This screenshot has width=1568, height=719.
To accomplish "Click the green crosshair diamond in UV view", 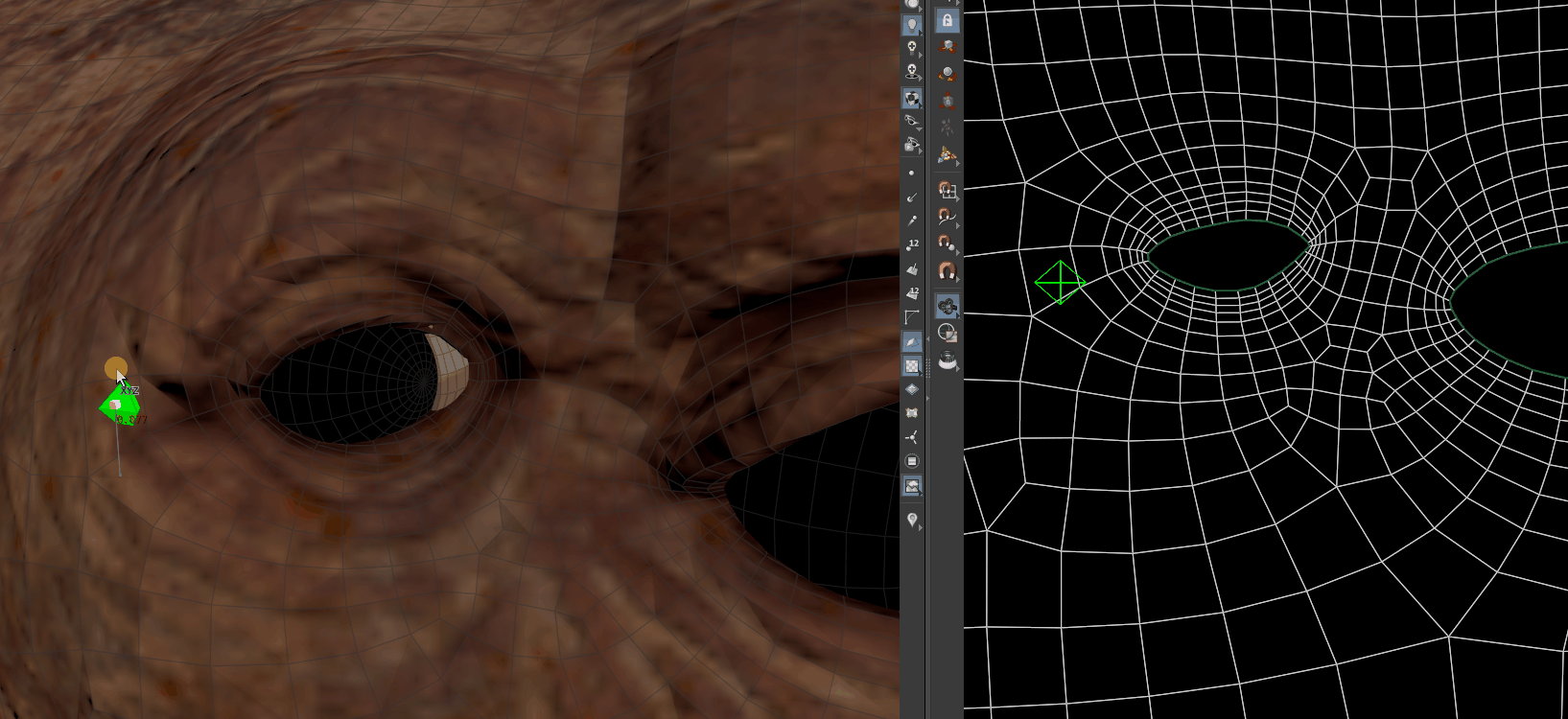I will (x=1061, y=283).
